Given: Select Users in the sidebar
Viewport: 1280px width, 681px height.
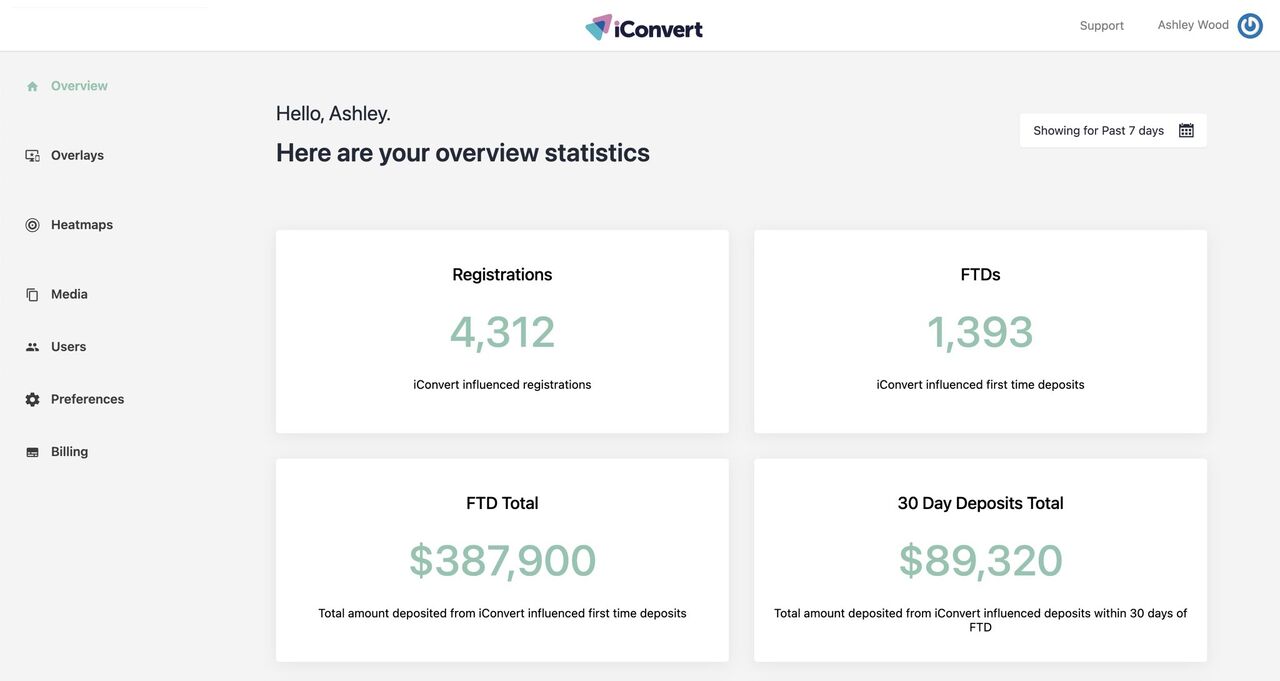Looking at the screenshot, I should 68,347.
